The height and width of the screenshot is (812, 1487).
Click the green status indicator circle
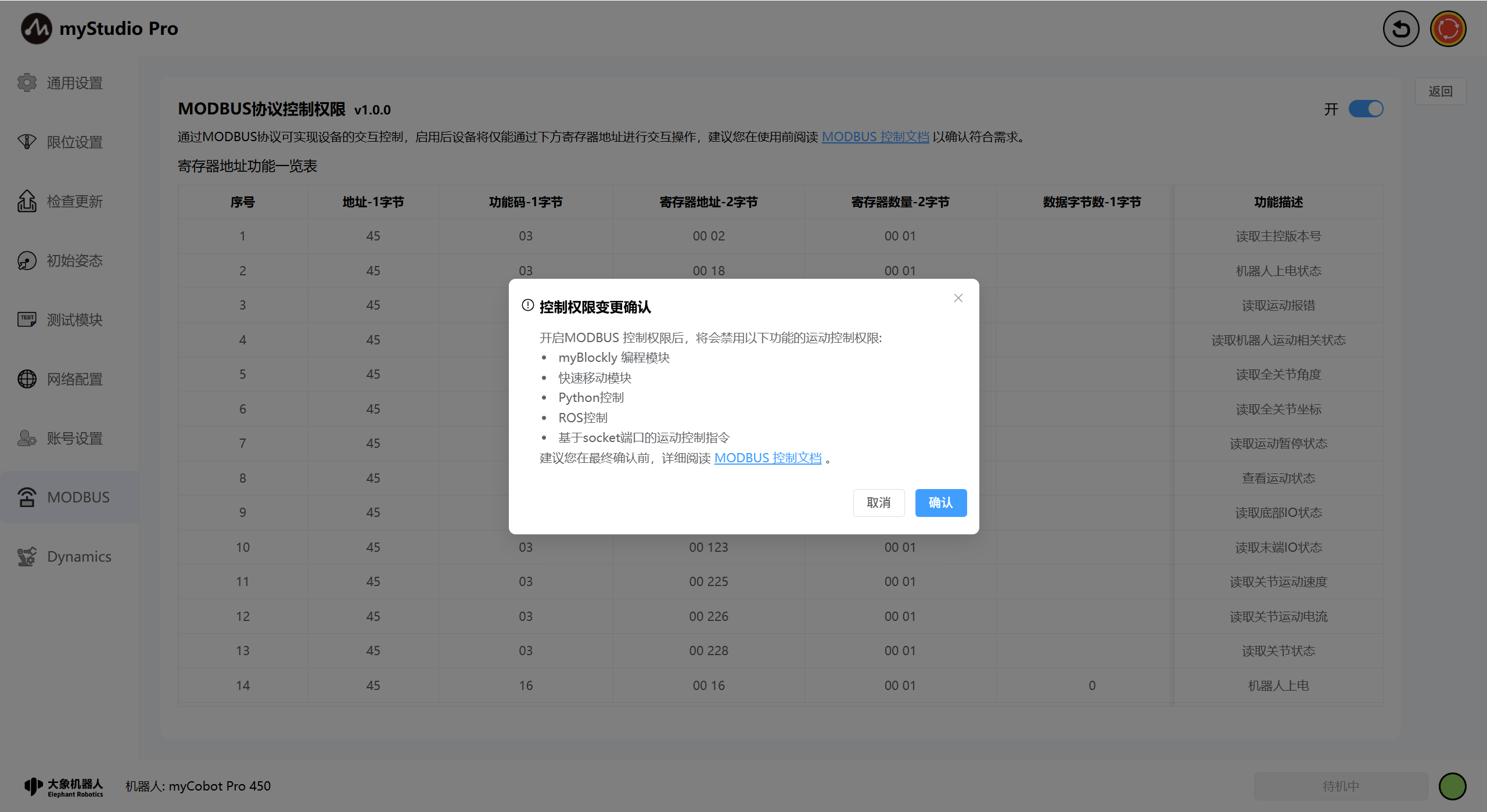coord(1452,786)
